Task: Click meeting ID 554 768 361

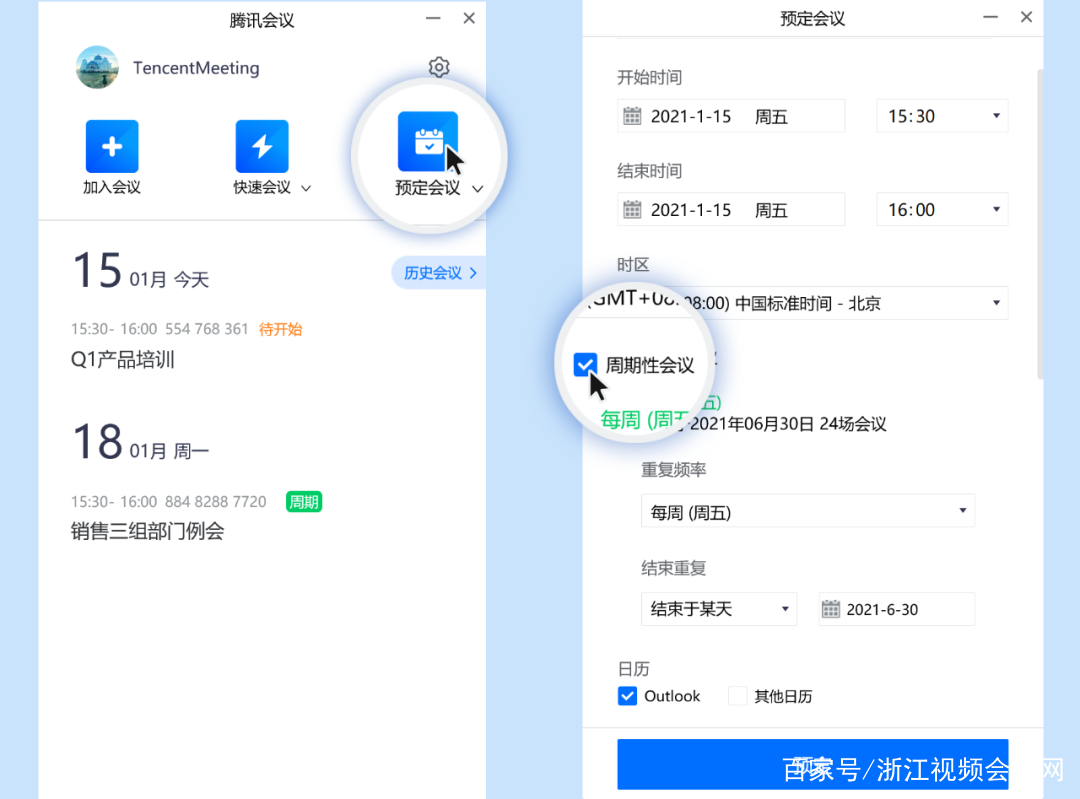Action: coord(207,329)
